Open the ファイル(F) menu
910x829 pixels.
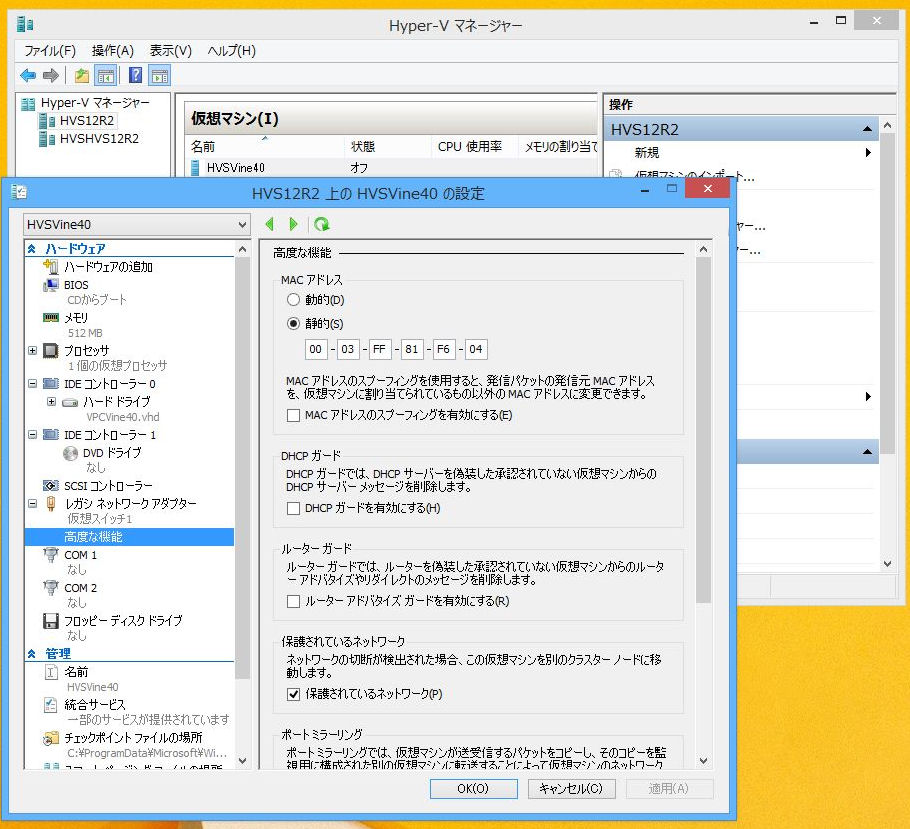click(x=49, y=50)
